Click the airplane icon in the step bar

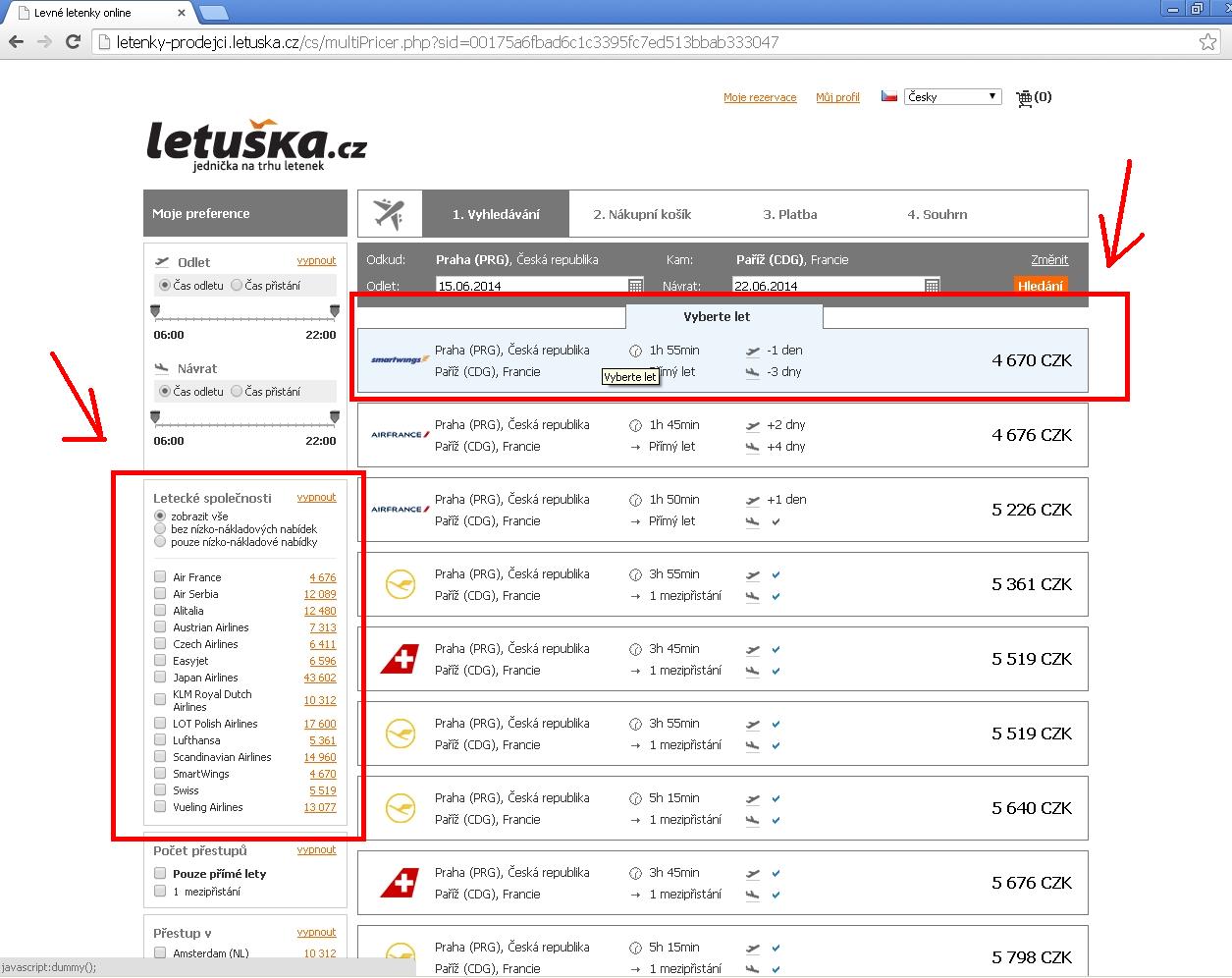click(390, 213)
